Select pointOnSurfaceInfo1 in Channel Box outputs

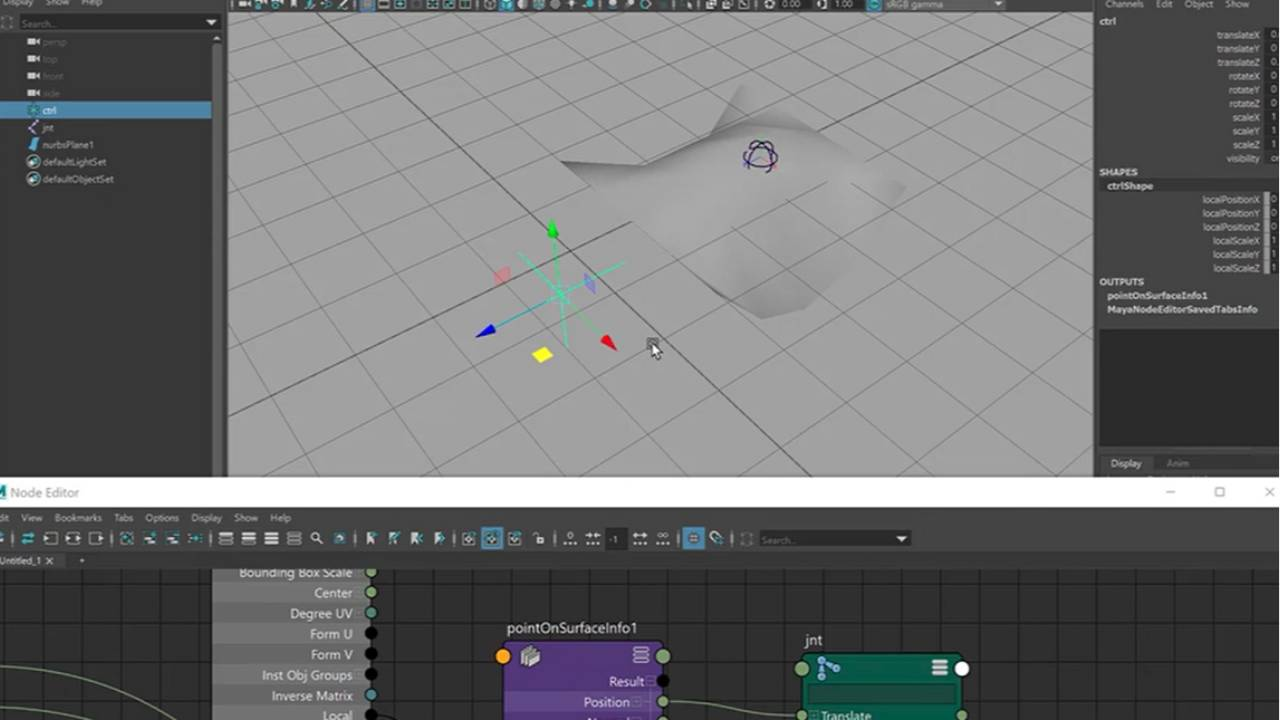[1157, 296]
